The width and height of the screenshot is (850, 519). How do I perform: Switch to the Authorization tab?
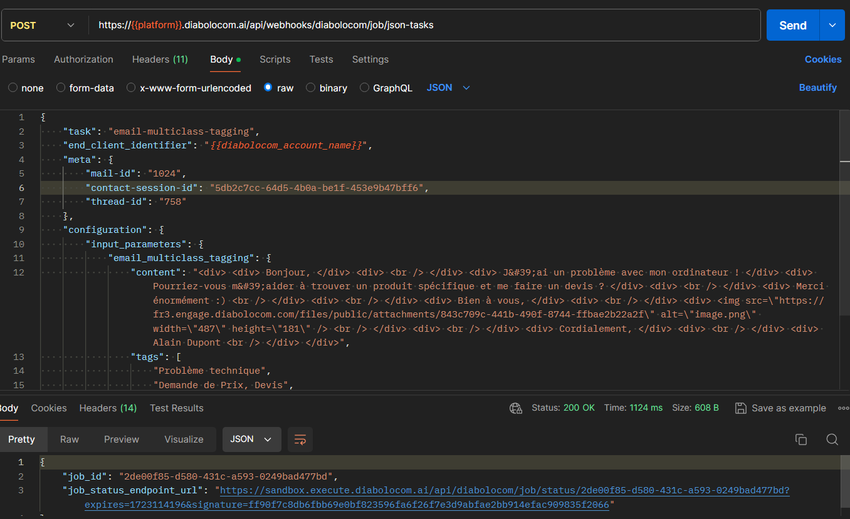click(x=83, y=60)
